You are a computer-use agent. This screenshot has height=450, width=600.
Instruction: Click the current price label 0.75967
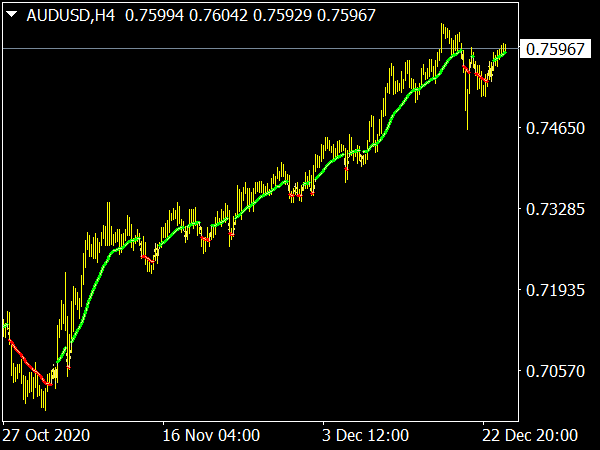pyautogui.click(x=555, y=49)
